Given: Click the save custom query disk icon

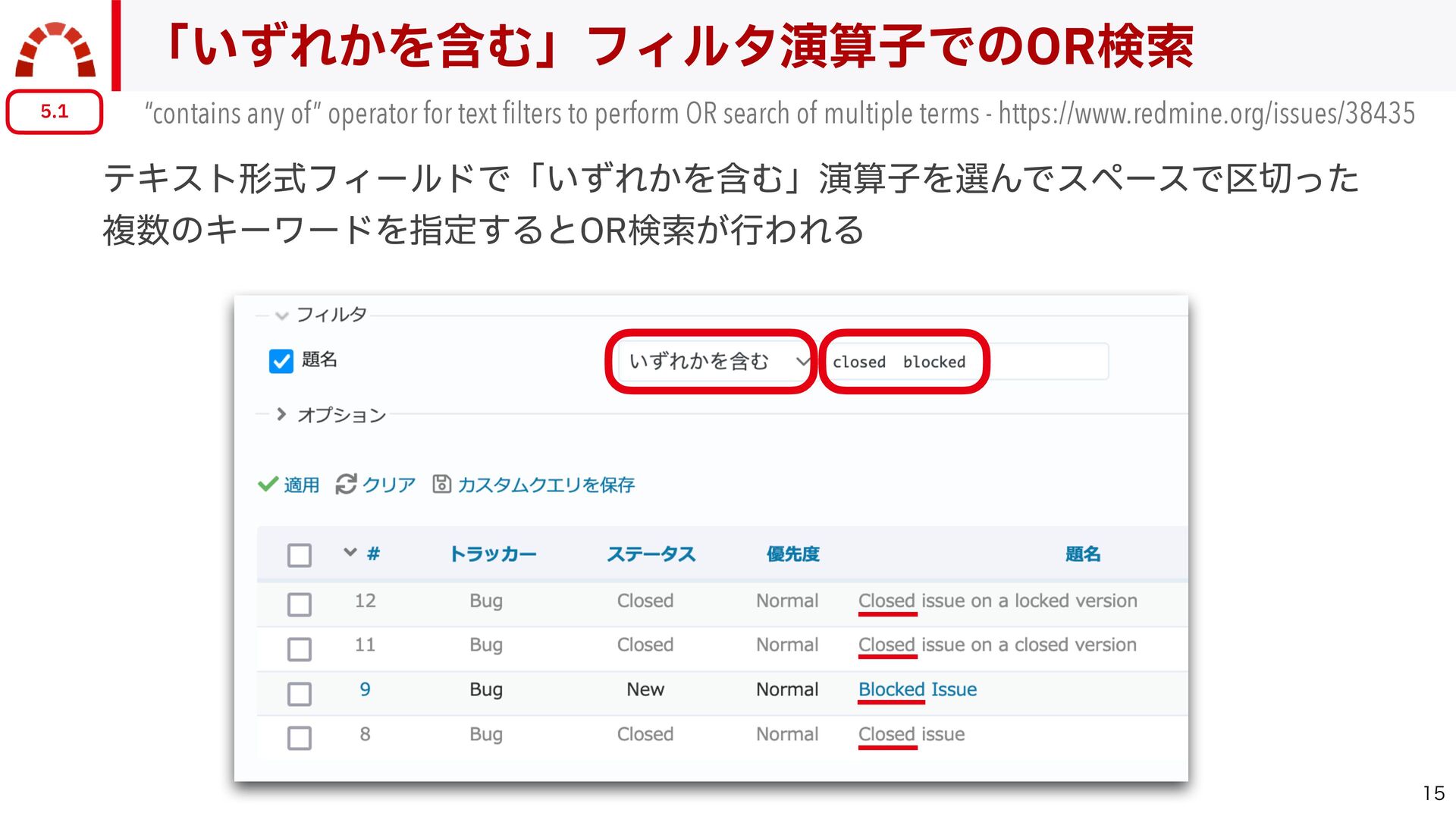Looking at the screenshot, I should (441, 484).
